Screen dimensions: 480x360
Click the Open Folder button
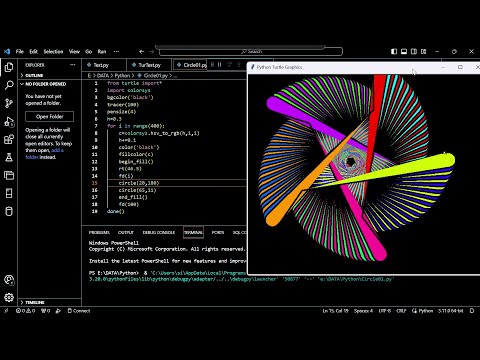(x=49, y=117)
